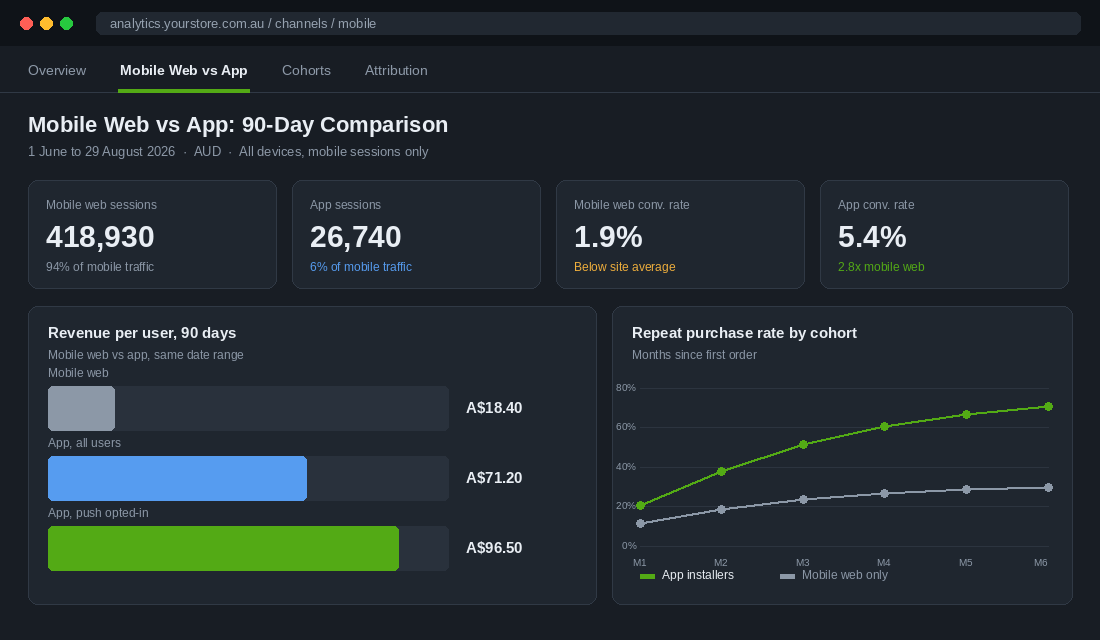Select the App sessions value 26,740
The height and width of the screenshot is (640, 1100).
point(355,236)
